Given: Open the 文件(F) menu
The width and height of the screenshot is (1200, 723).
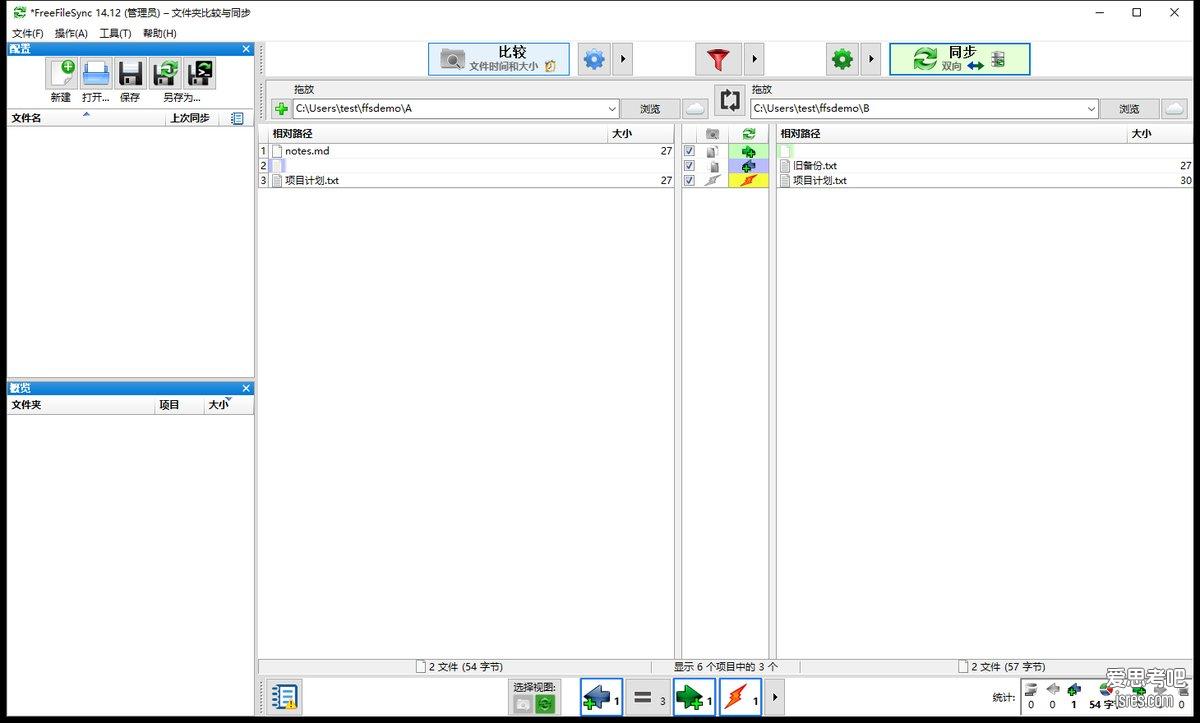Looking at the screenshot, I should click(28, 33).
